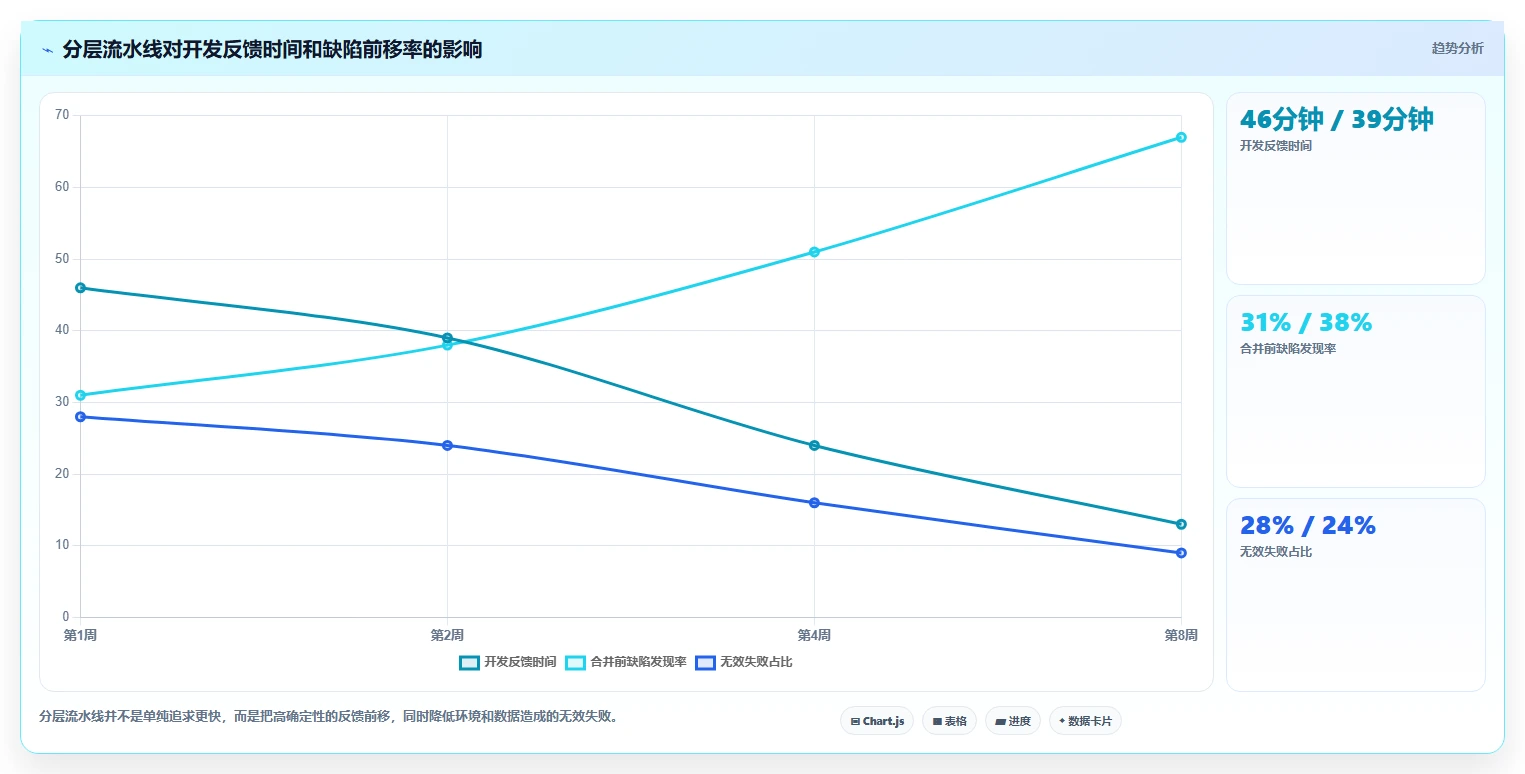1525x774 pixels.
Task: Click the footnote sentence below the chart
Action: click(328, 717)
